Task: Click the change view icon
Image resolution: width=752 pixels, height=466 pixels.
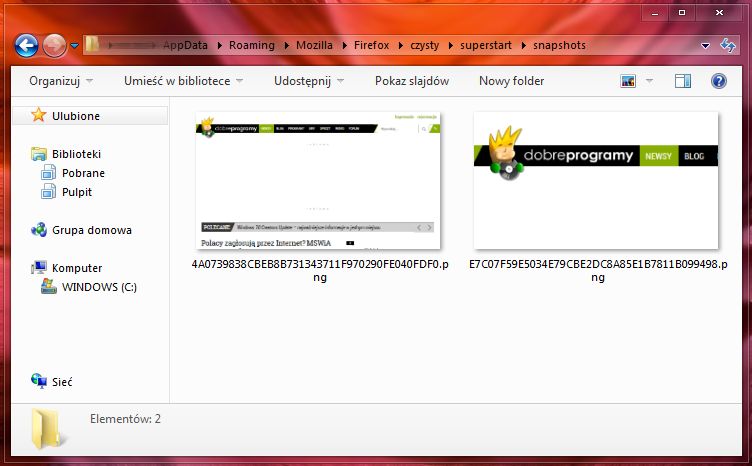Action: click(628, 81)
